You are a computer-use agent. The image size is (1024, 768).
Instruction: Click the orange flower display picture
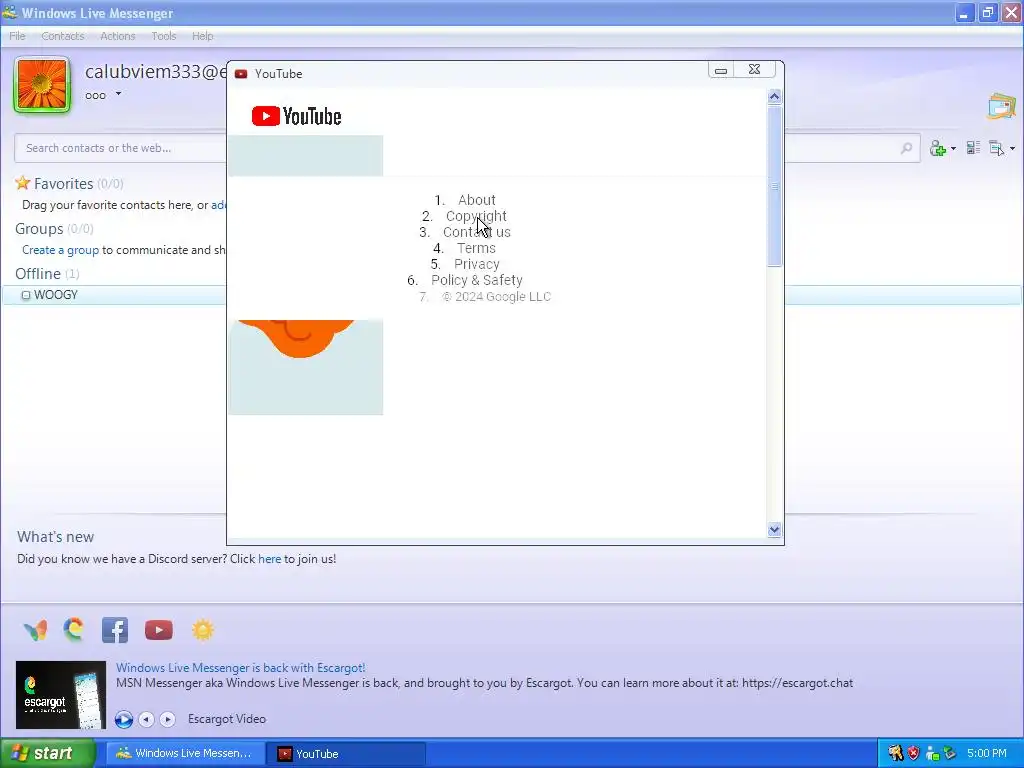[x=42, y=85]
